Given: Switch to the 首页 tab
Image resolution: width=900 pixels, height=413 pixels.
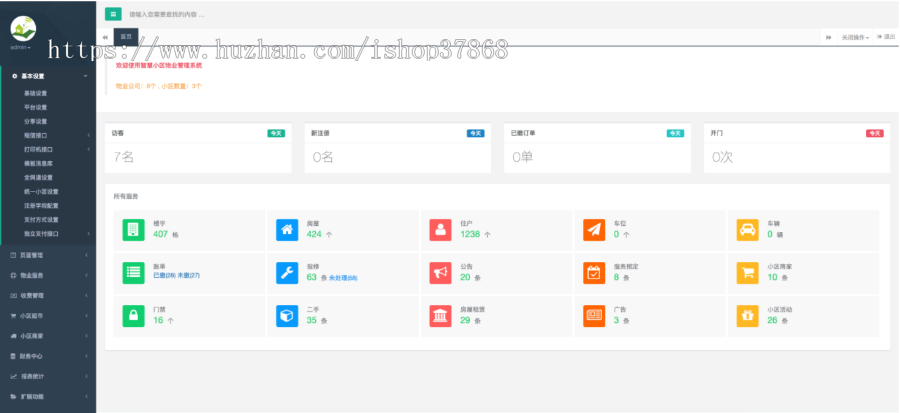Looking at the screenshot, I should 126,37.
